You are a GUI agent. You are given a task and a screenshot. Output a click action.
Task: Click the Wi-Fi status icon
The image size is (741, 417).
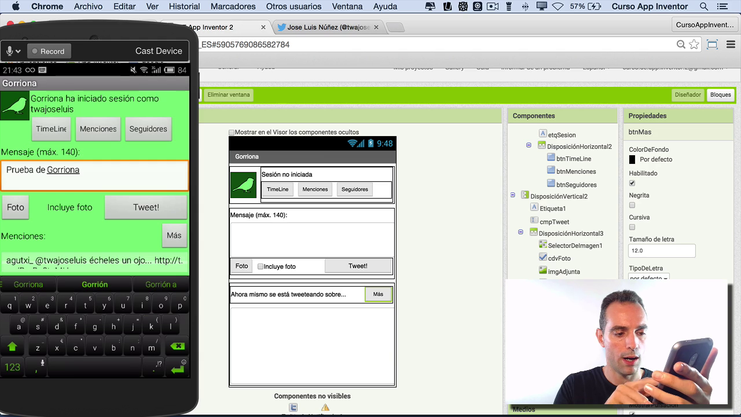pos(558,6)
